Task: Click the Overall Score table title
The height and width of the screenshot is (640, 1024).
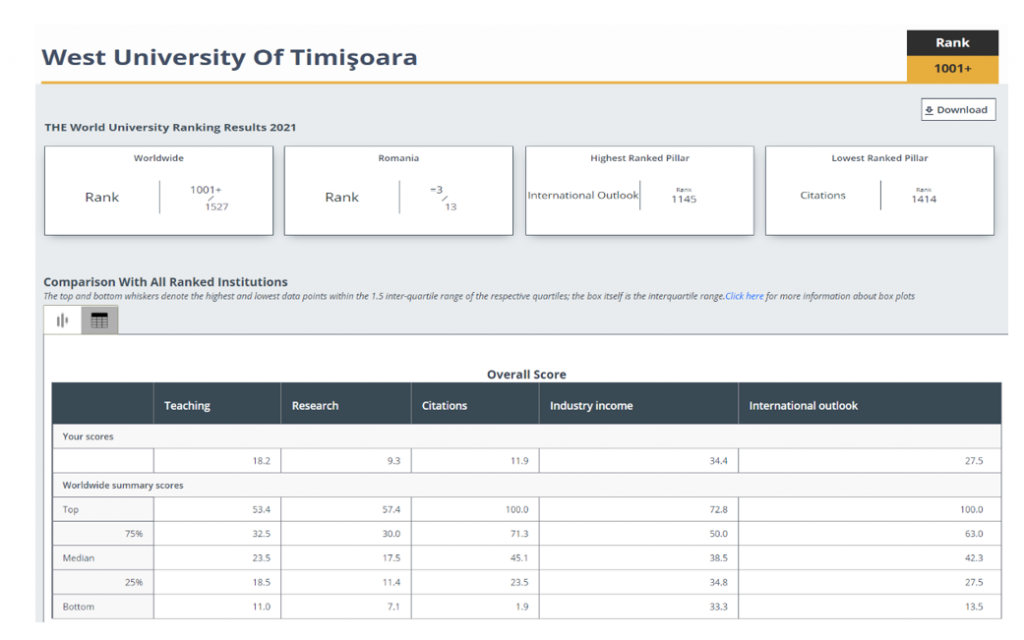Action: [x=526, y=374]
